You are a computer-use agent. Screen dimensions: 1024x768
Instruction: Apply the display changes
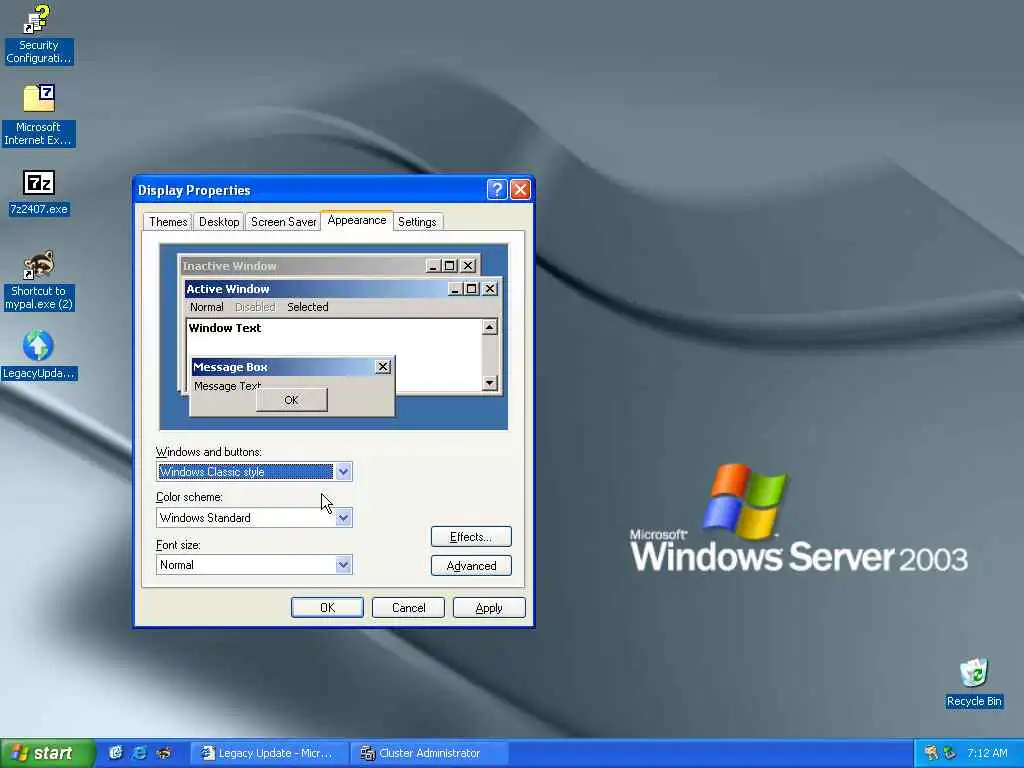click(489, 607)
